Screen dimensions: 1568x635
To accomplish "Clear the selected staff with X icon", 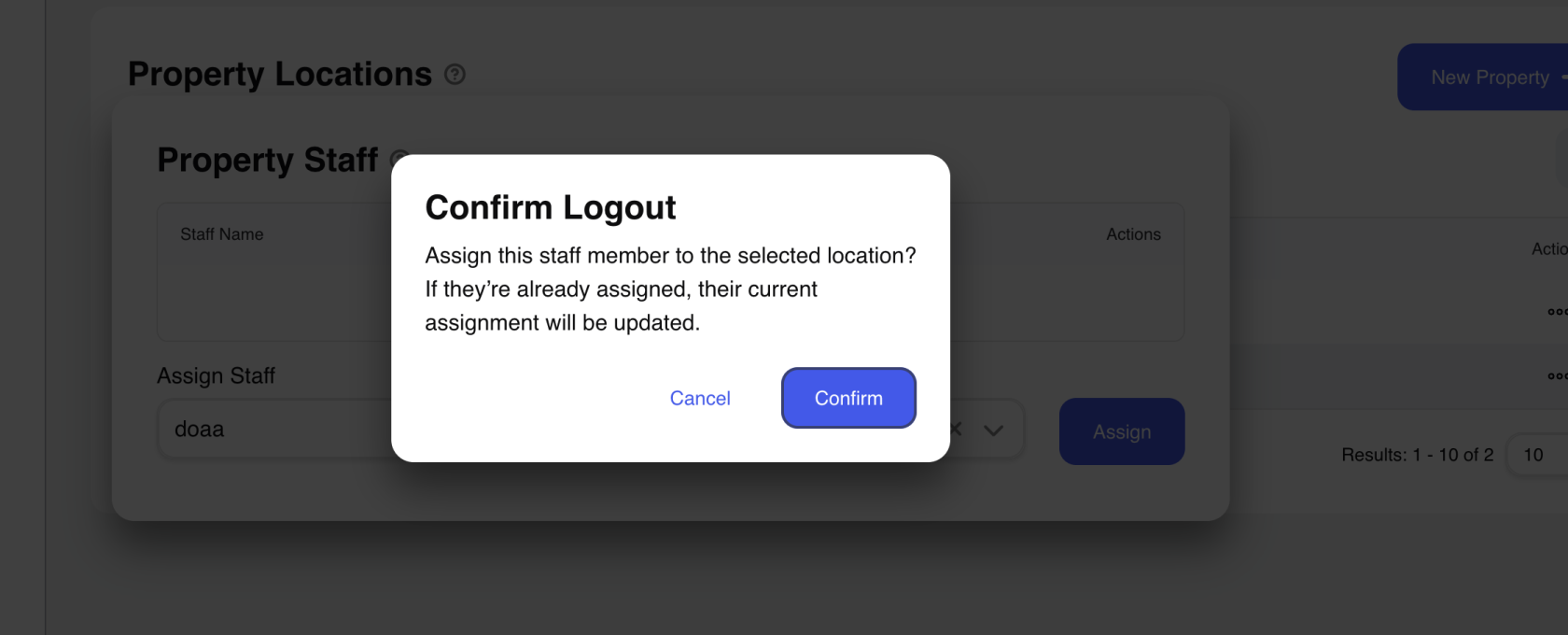I will tap(956, 430).
